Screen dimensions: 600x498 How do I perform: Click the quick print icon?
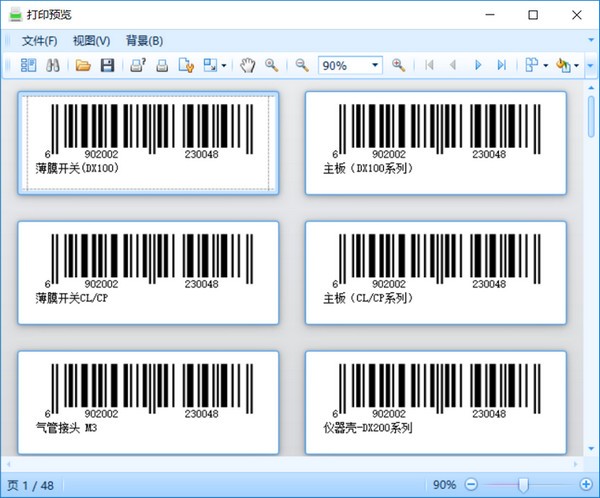point(162,65)
